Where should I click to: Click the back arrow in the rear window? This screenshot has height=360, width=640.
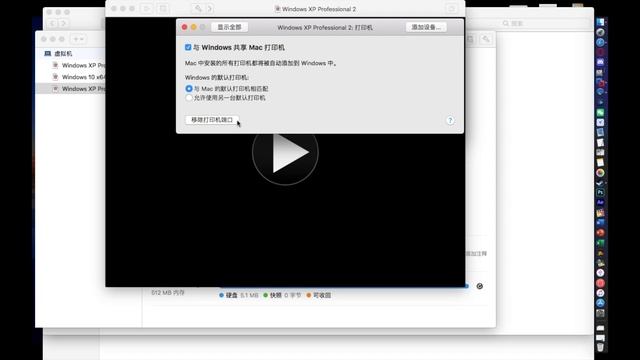click(53, 24)
